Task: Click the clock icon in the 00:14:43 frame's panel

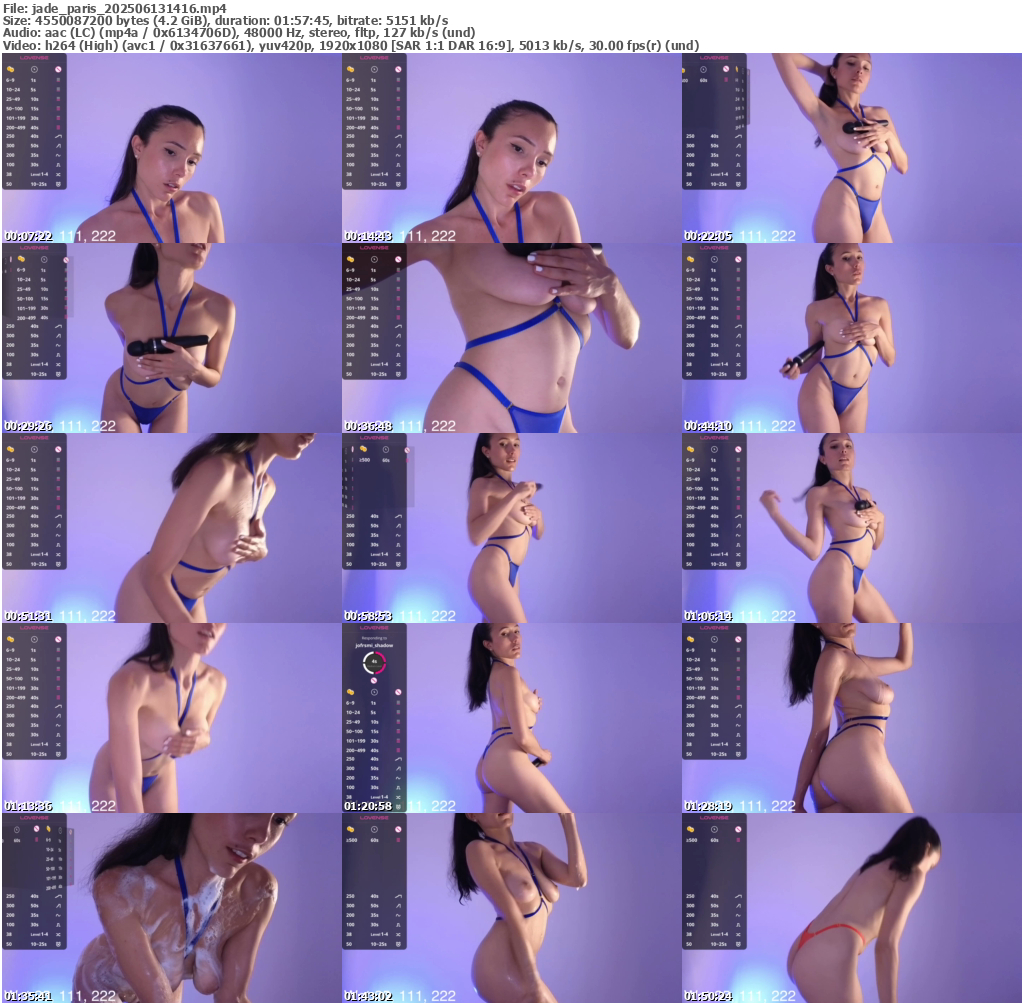Action: [x=374, y=69]
